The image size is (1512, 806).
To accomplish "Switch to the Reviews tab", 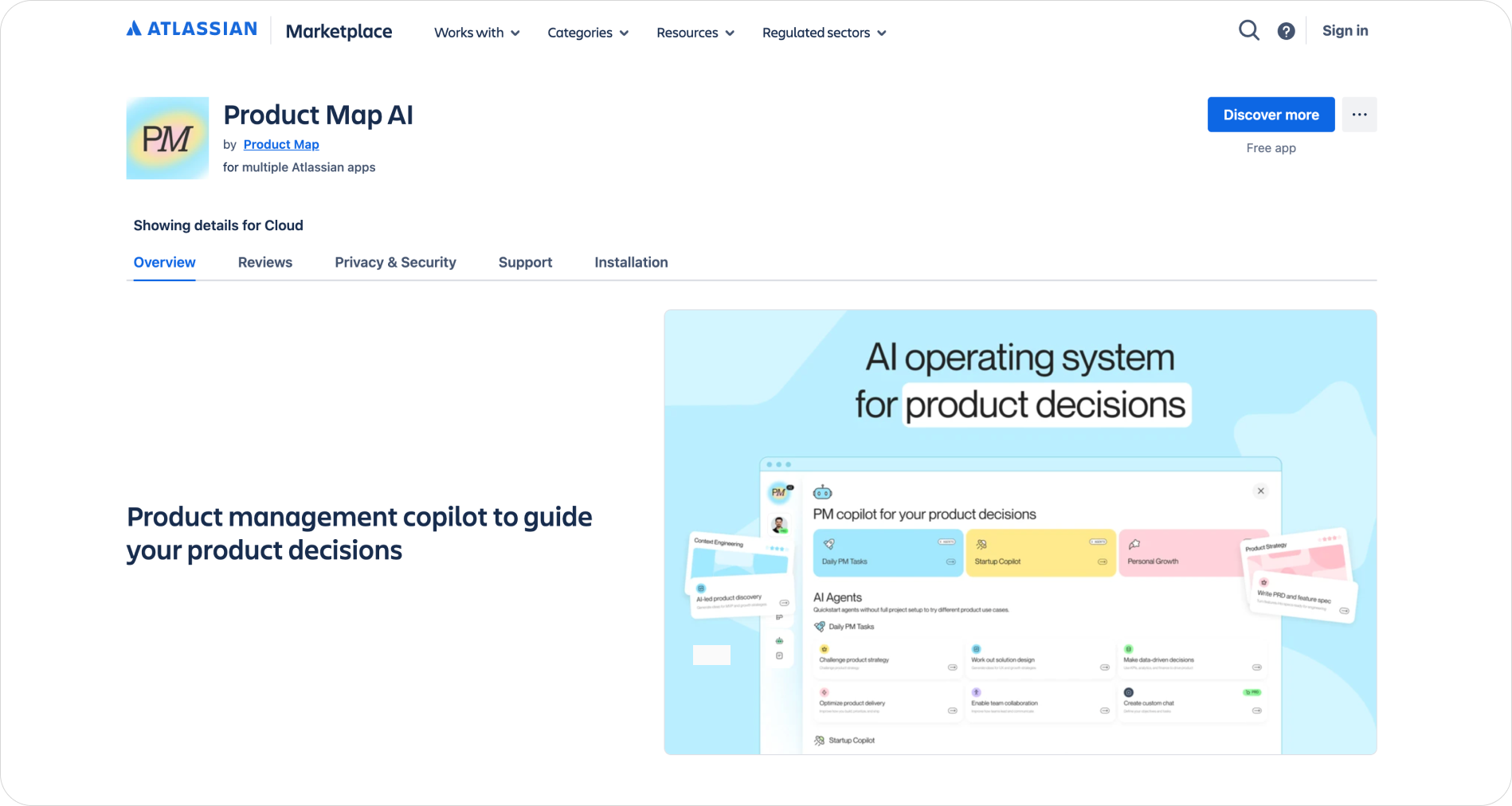I will coord(265,263).
